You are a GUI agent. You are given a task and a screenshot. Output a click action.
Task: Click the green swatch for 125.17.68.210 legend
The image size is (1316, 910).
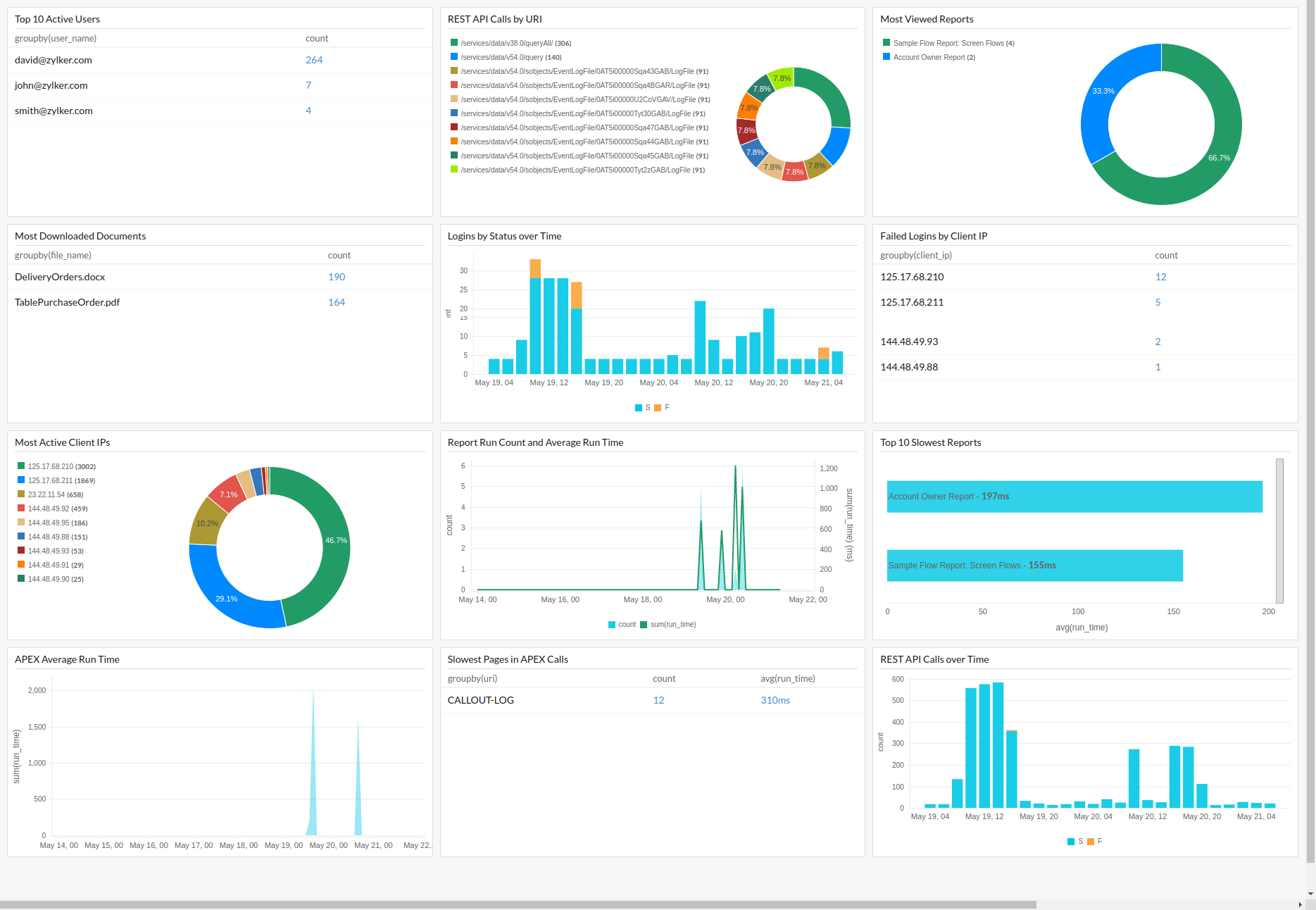click(x=21, y=466)
